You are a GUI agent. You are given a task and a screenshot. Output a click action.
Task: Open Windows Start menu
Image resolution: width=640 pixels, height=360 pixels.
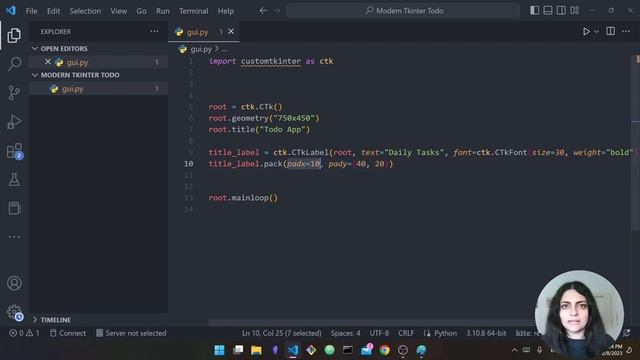pyautogui.click(x=220, y=350)
